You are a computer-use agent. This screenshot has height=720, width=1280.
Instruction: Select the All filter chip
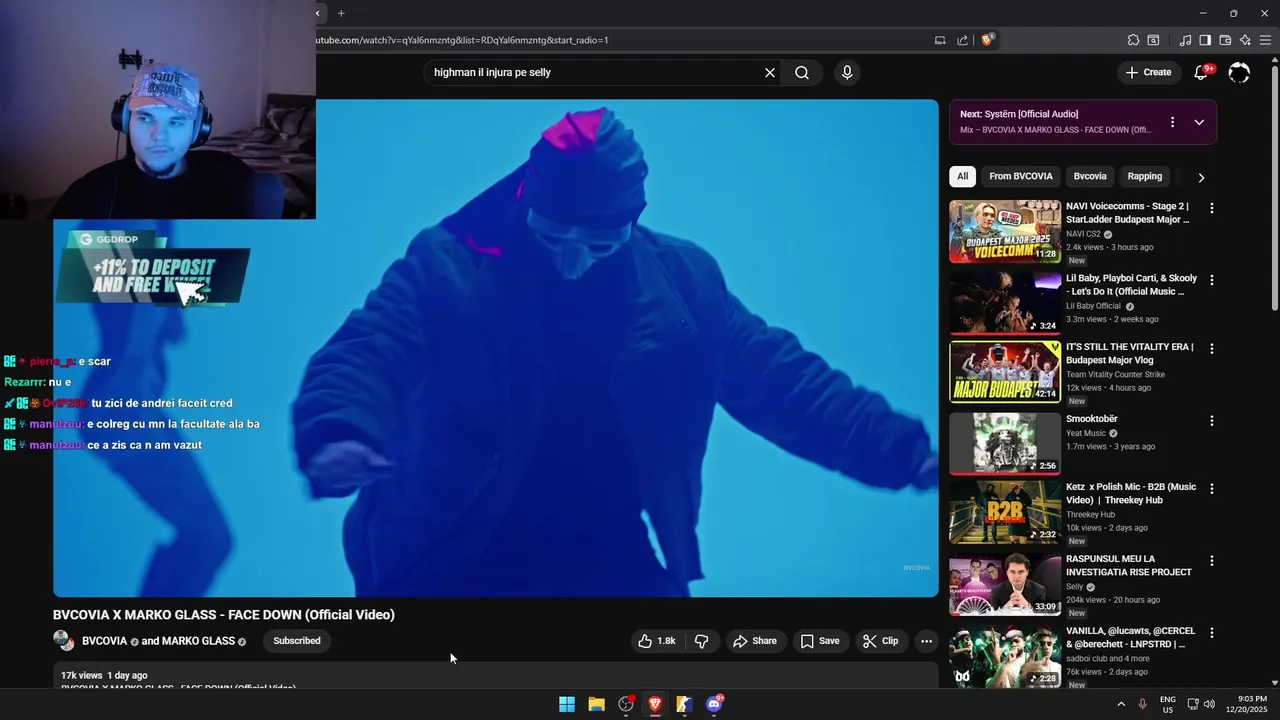(962, 176)
